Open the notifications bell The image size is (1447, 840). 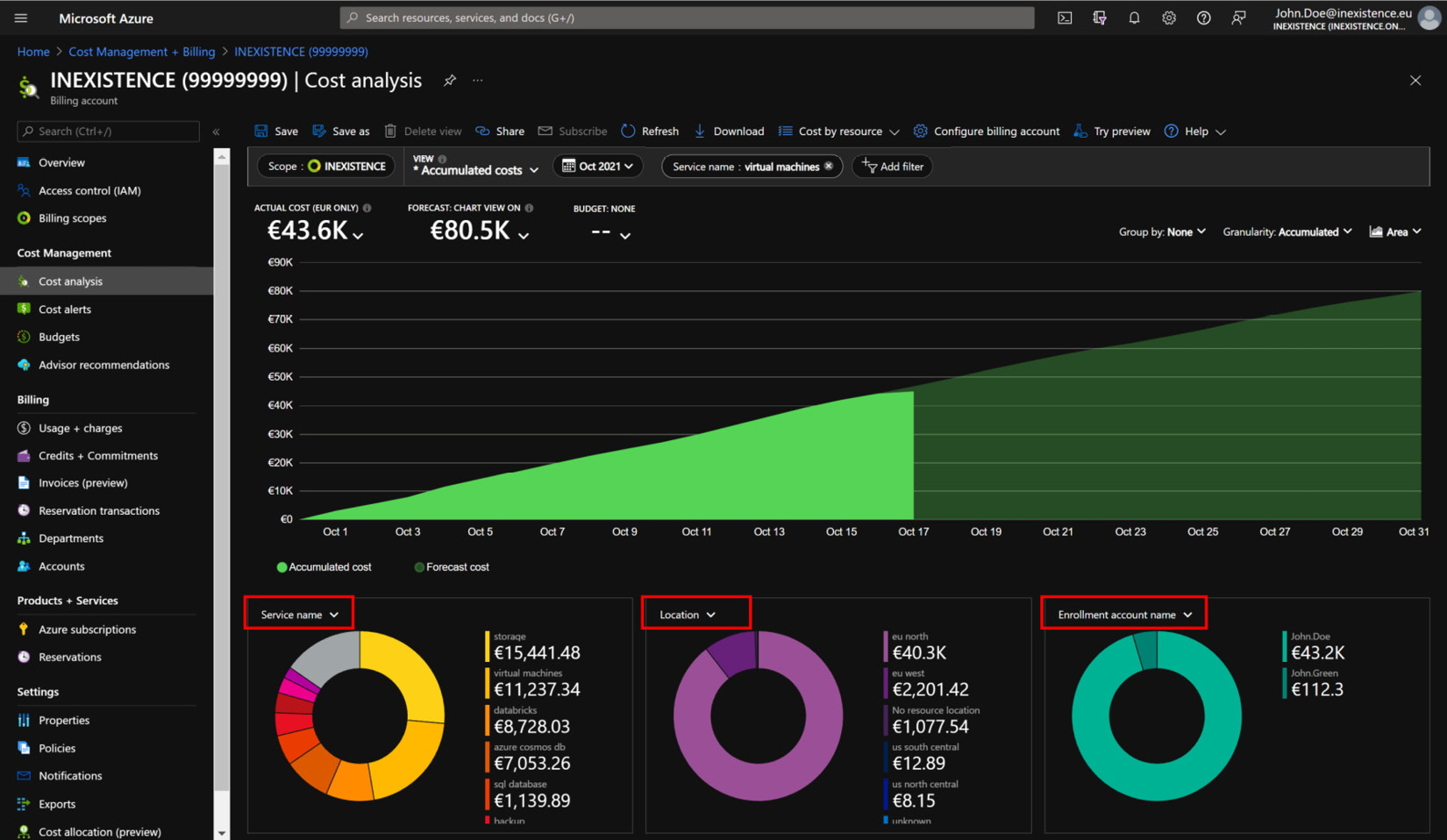click(x=1134, y=18)
